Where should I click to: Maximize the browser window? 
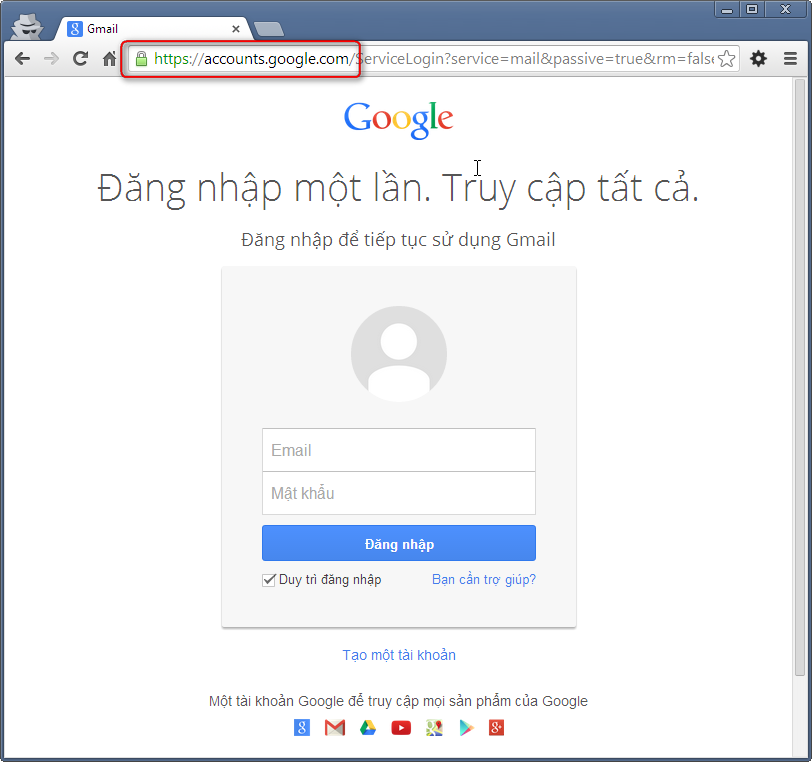[752, 9]
